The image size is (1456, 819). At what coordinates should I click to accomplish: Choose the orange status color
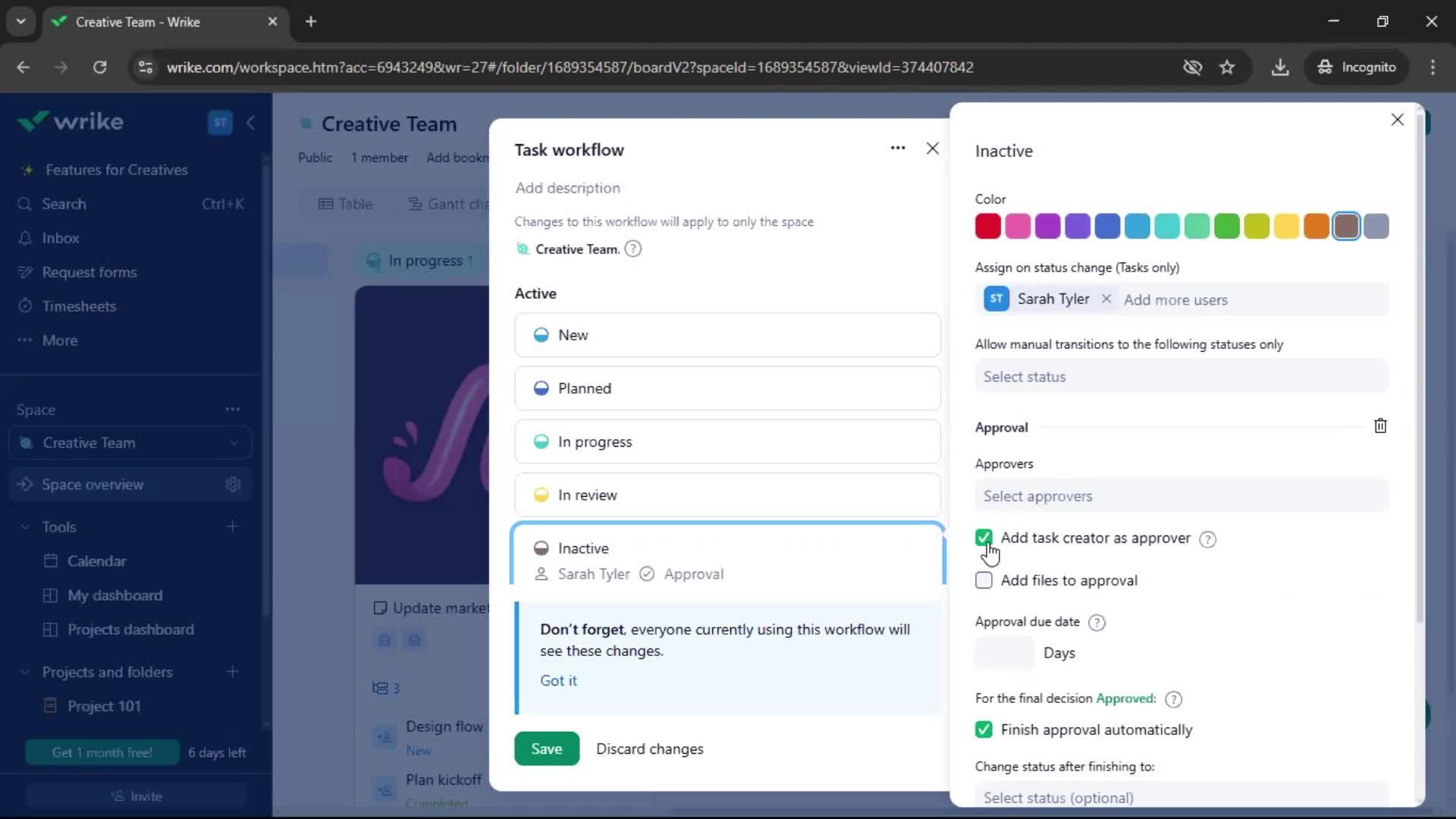[1316, 226]
